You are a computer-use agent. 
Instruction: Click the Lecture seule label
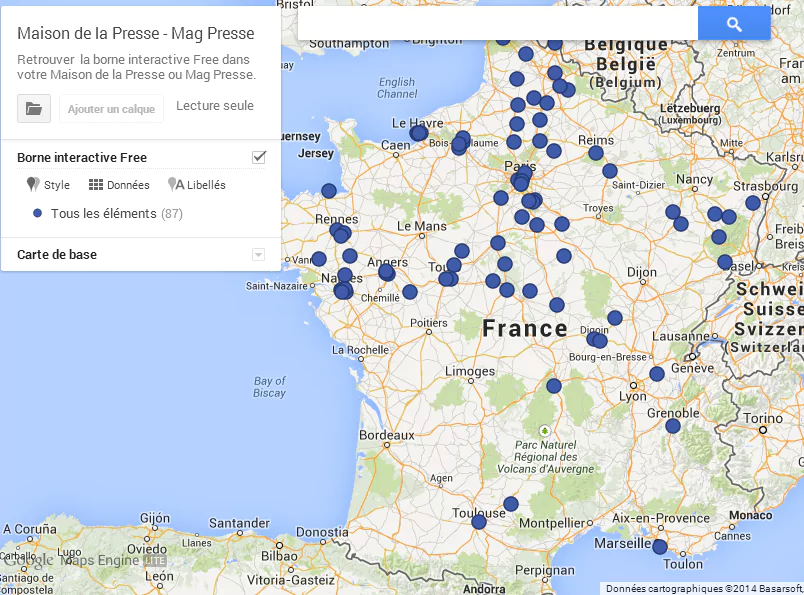click(x=215, y=106)
